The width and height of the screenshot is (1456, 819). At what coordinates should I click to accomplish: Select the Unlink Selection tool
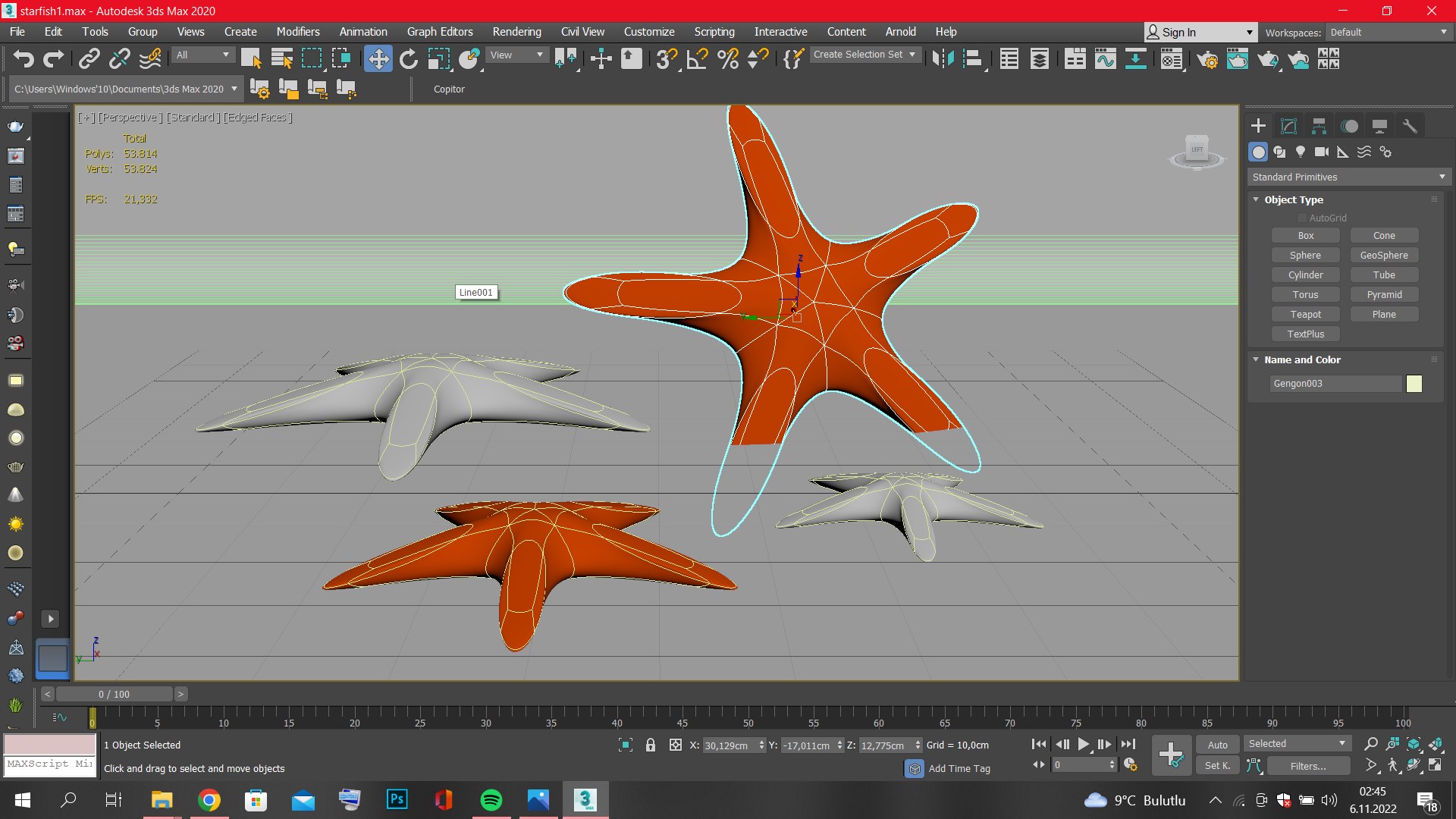pos(120,58)
